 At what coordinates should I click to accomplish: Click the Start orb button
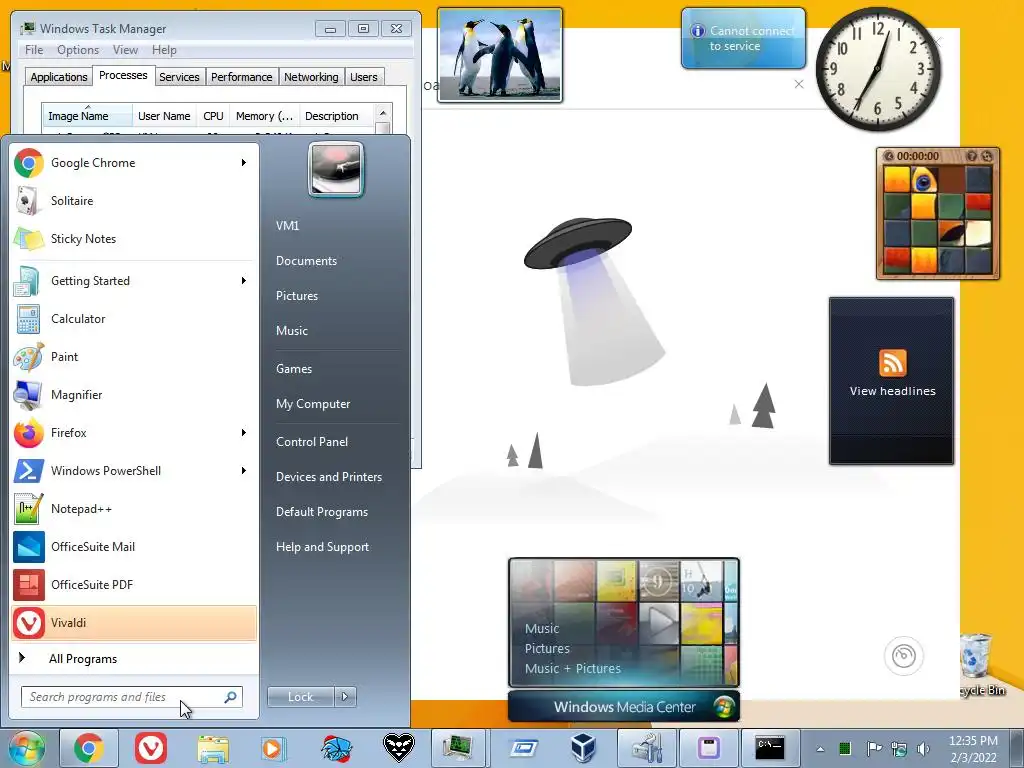click(26, 748)
